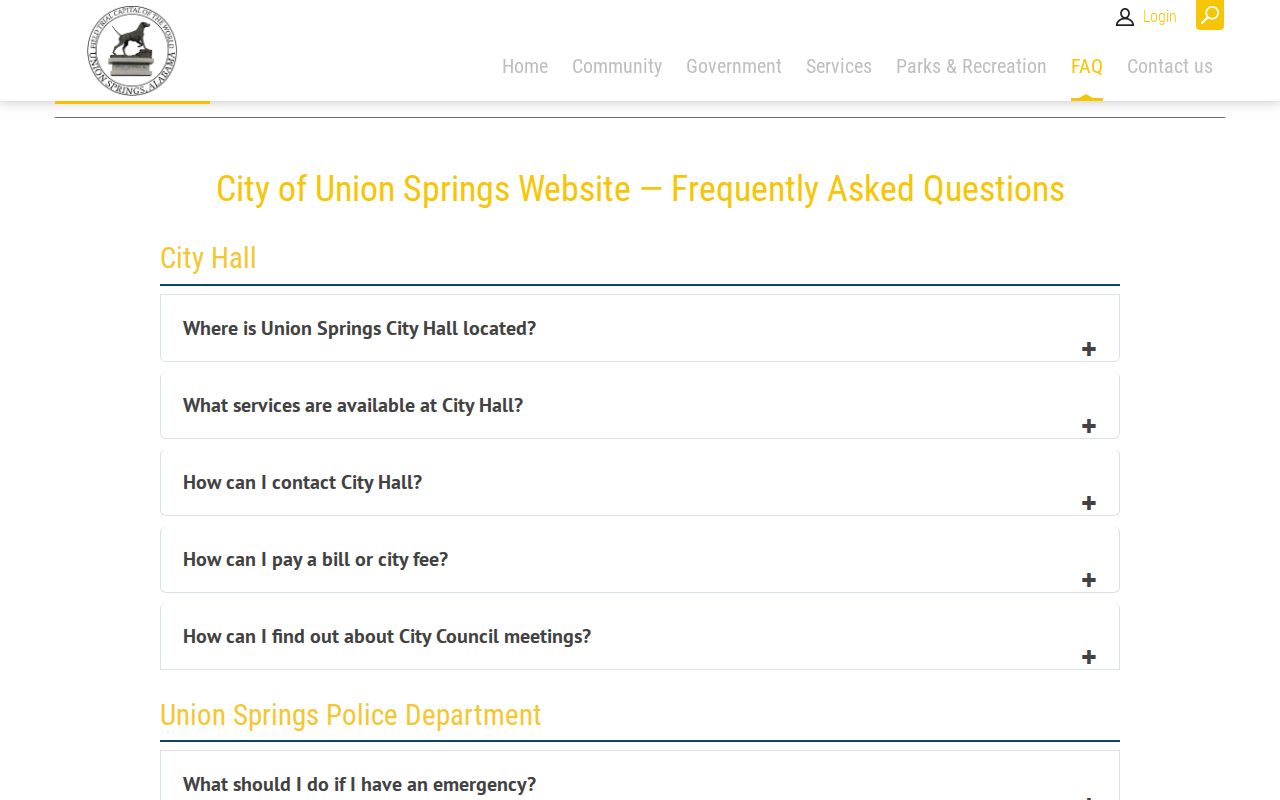Expand plus icon for City Council meetings question
Image resolution: width=1280 pixels, height=800 pixels.
point(1089,657)
